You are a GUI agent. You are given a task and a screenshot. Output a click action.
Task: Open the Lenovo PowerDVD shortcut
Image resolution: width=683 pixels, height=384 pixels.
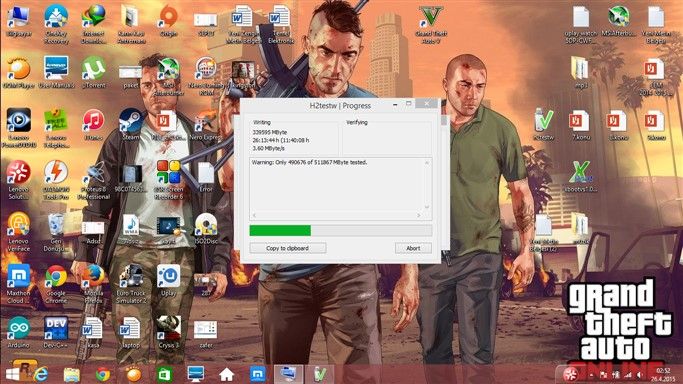[x=18, y=128]
